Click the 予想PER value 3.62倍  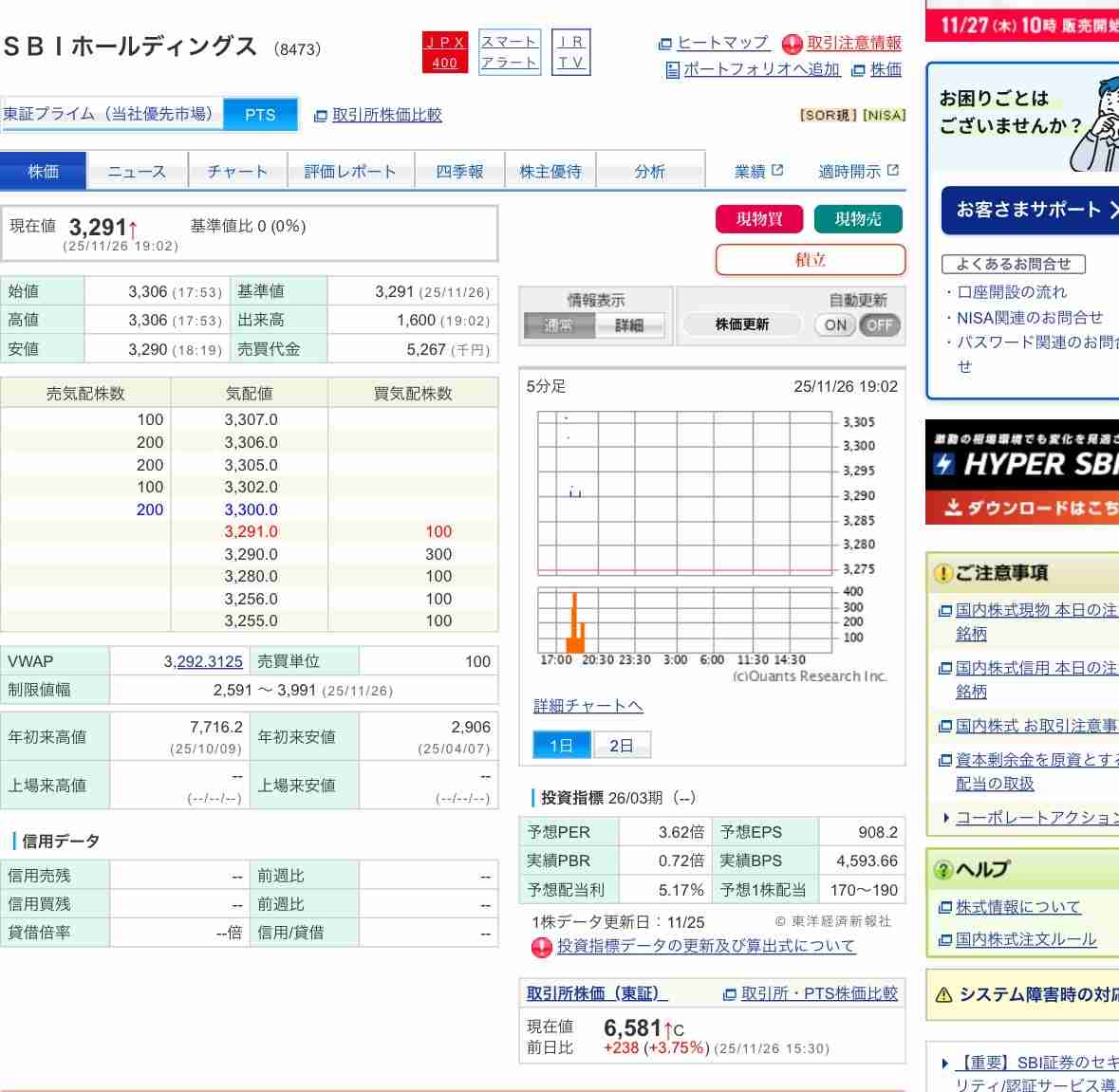coord(681,832)
